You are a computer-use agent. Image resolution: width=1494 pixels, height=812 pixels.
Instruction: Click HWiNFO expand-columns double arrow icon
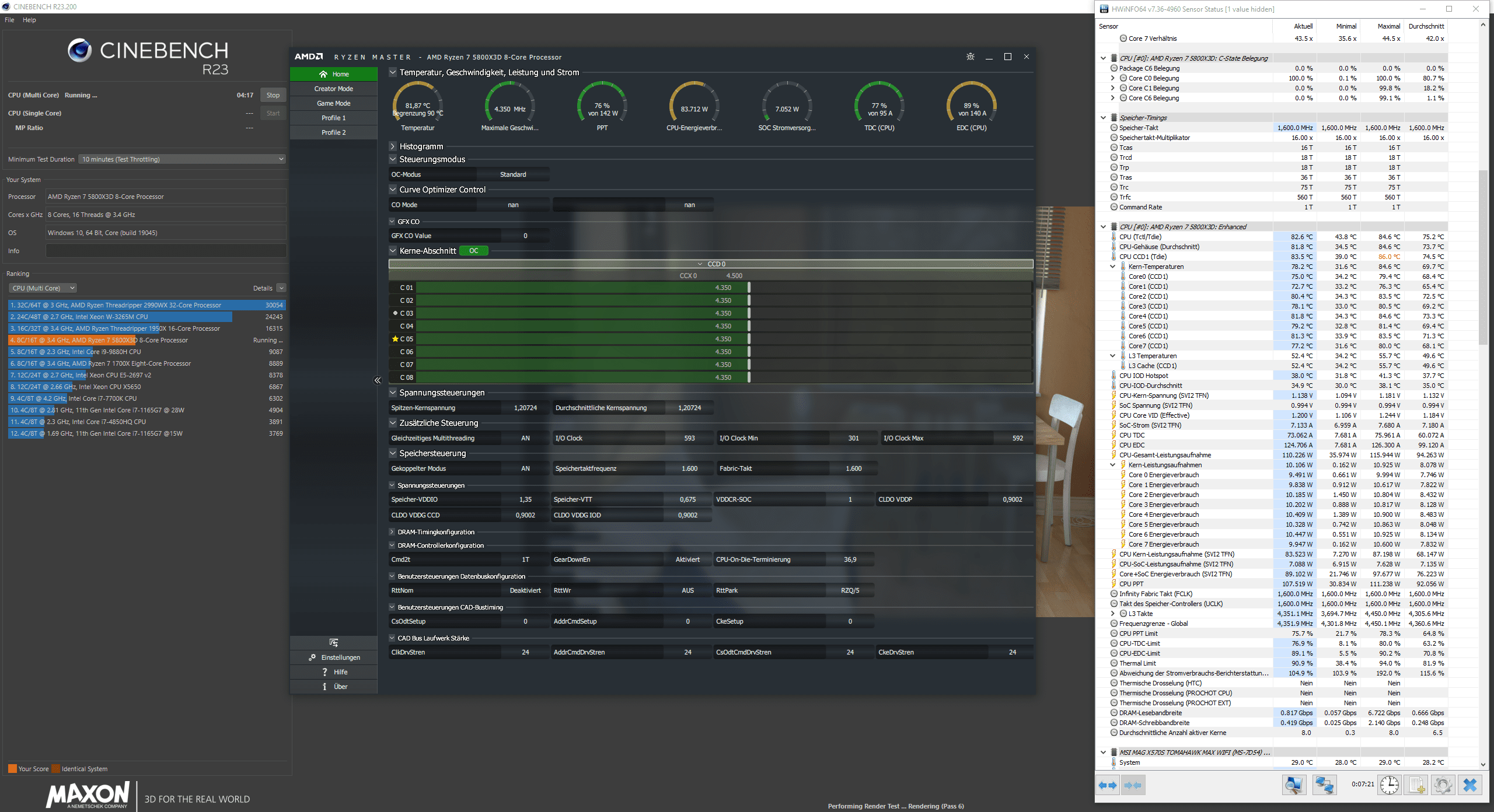1108,785
